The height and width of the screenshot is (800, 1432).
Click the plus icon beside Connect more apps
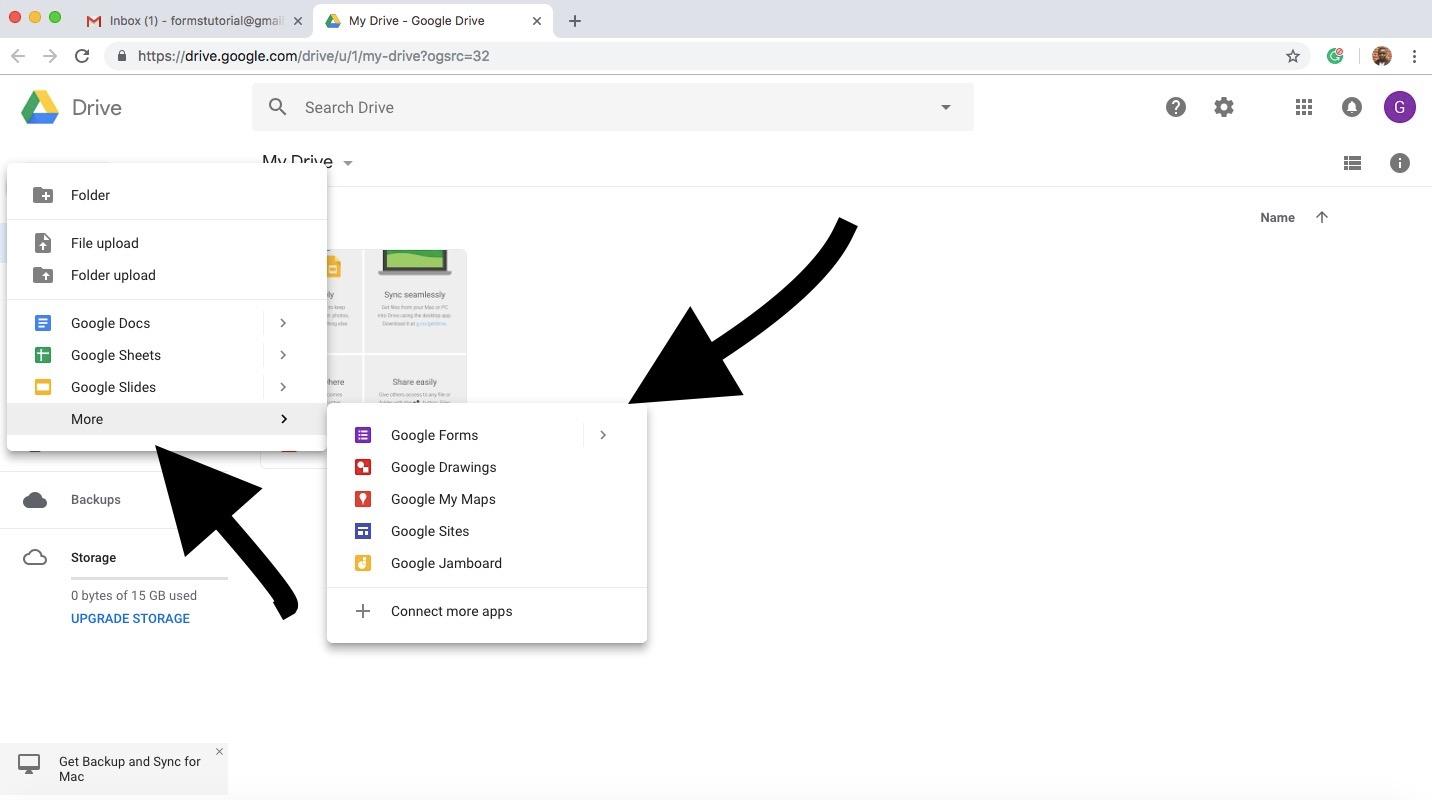363,611
